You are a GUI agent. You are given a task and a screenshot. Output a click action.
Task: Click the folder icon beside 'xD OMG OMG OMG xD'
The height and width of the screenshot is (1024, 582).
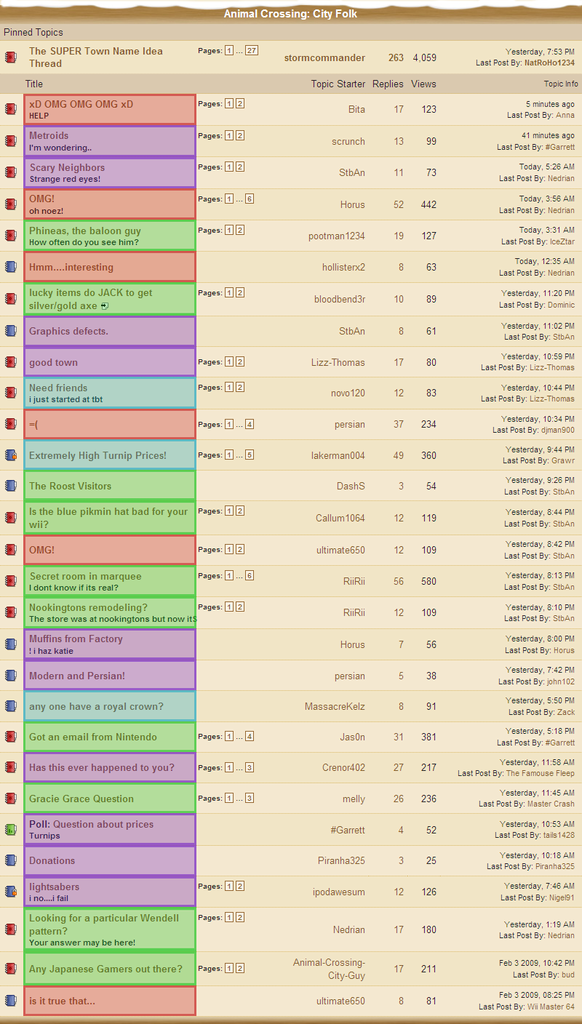(10, 110)
